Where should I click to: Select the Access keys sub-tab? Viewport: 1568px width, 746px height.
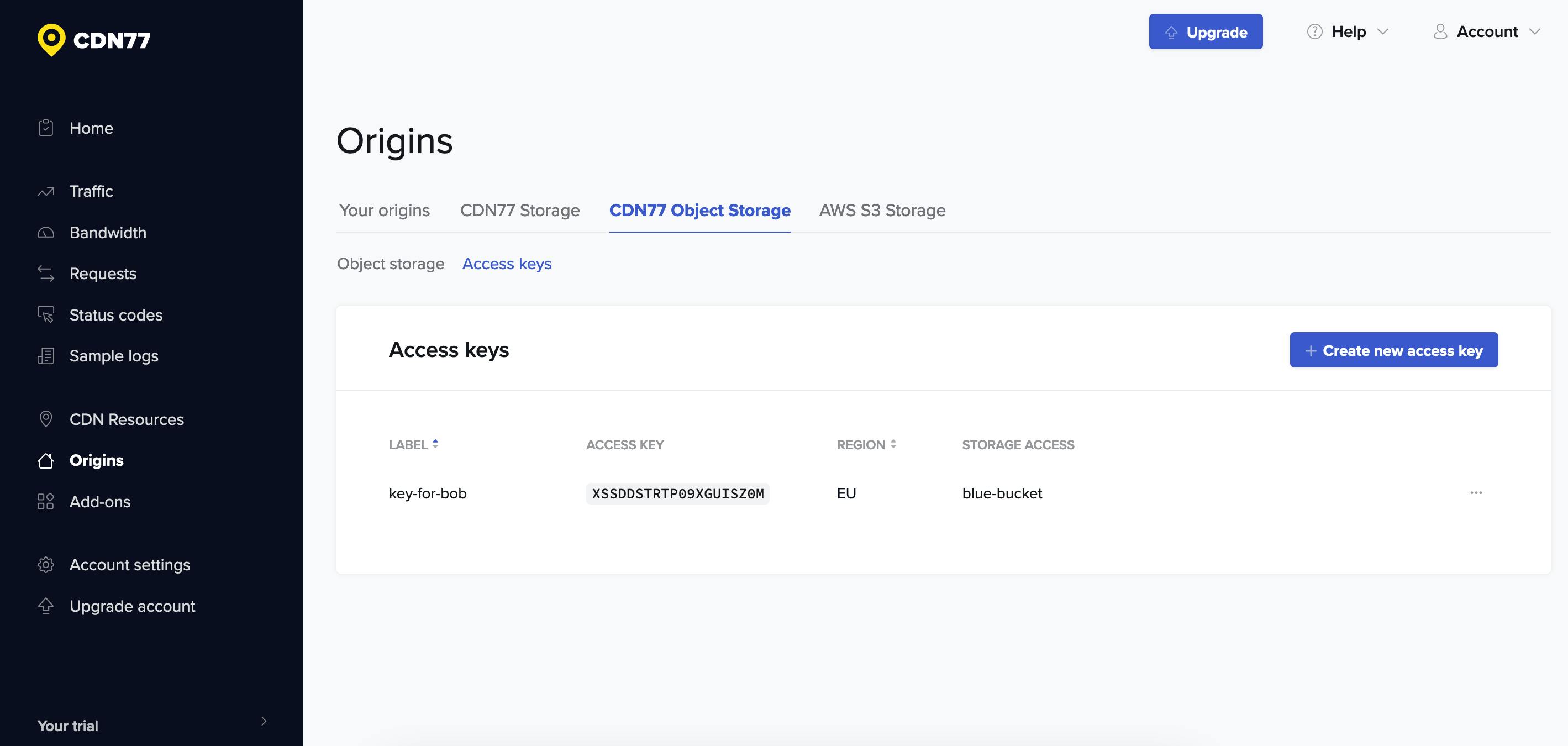tap(507, 264)
